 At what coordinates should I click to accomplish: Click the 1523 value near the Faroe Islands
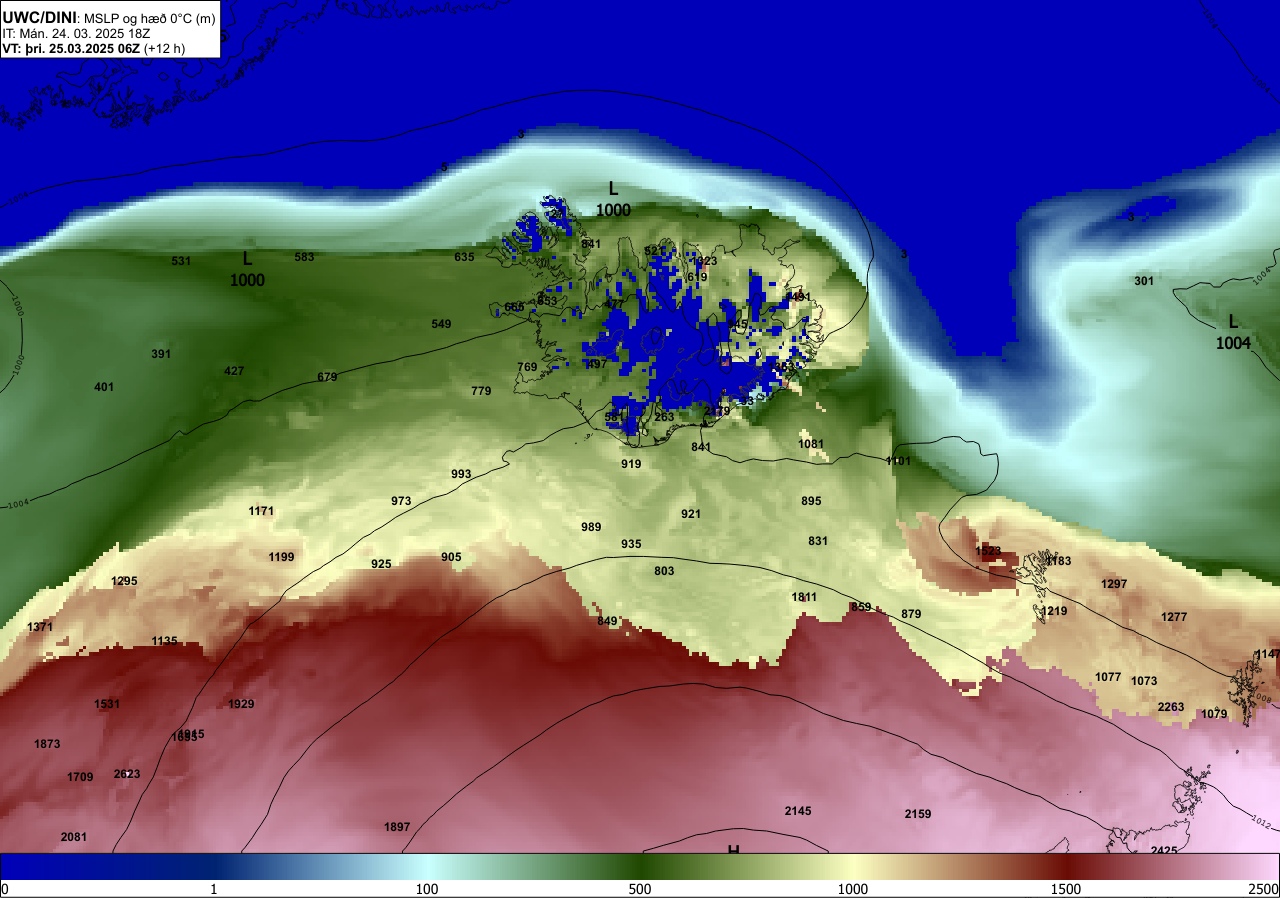[x=988, y=551]
